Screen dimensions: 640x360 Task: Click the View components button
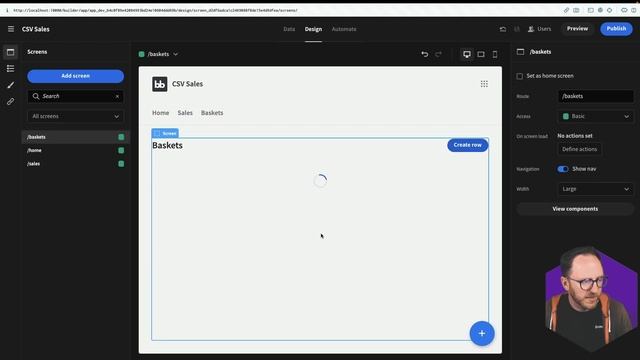coord(575,209)
